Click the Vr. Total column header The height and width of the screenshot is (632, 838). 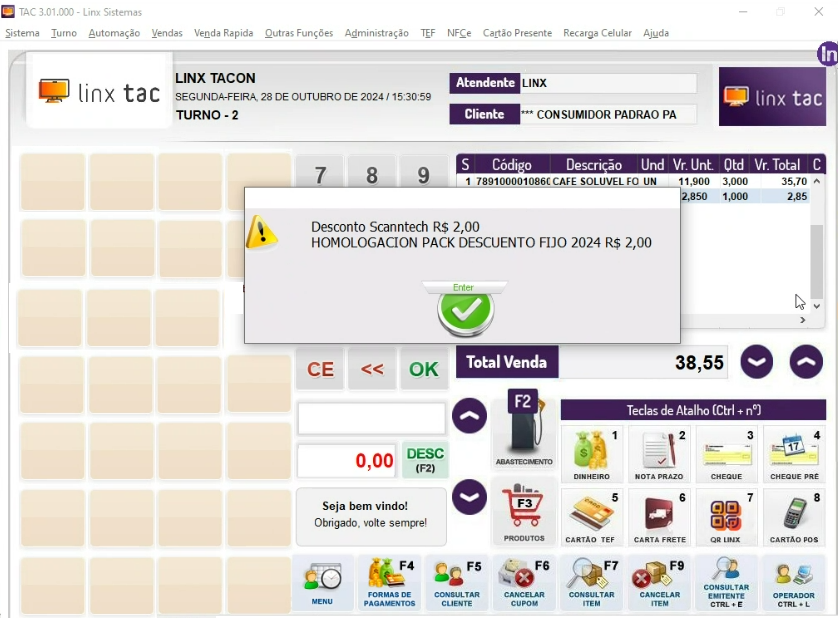778,165
